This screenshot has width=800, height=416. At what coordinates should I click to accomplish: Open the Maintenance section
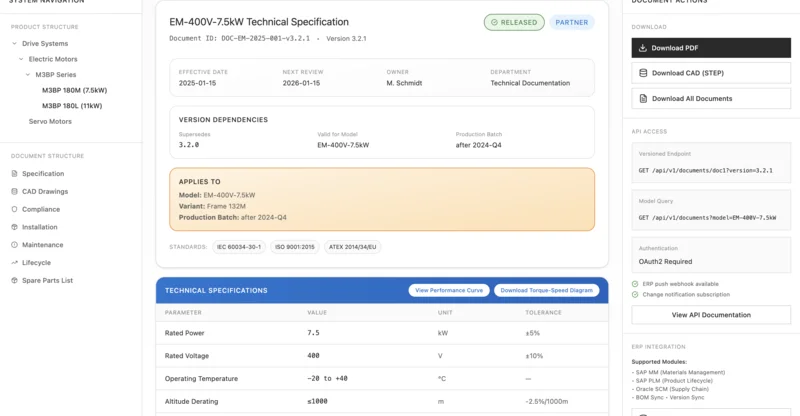42,245
